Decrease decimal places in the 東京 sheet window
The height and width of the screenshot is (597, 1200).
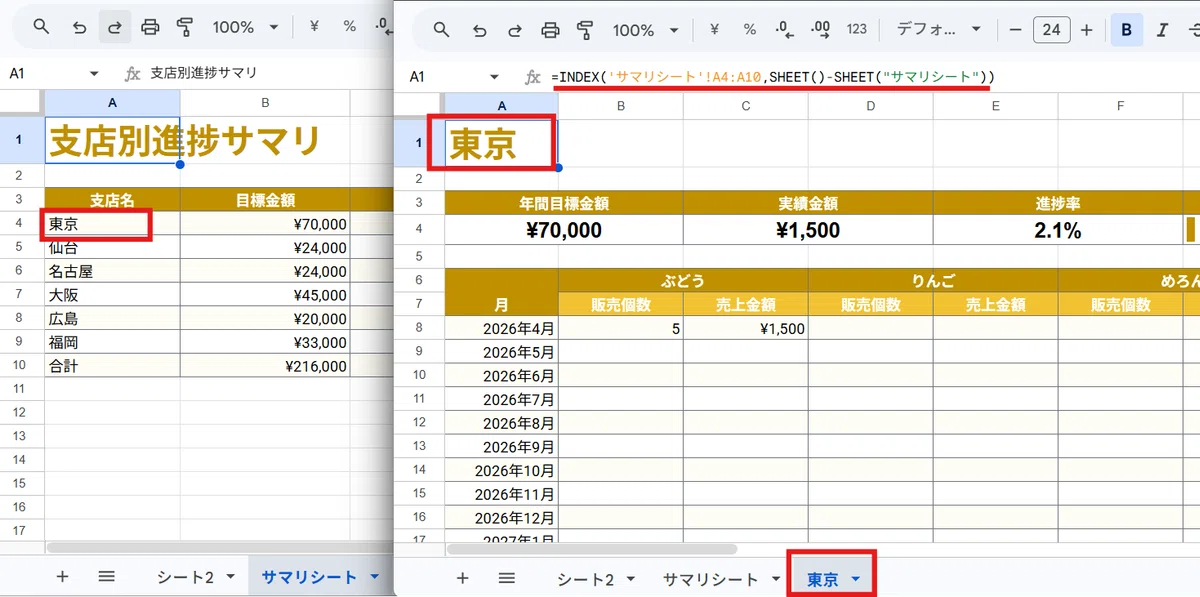click(x=785, y=30)
